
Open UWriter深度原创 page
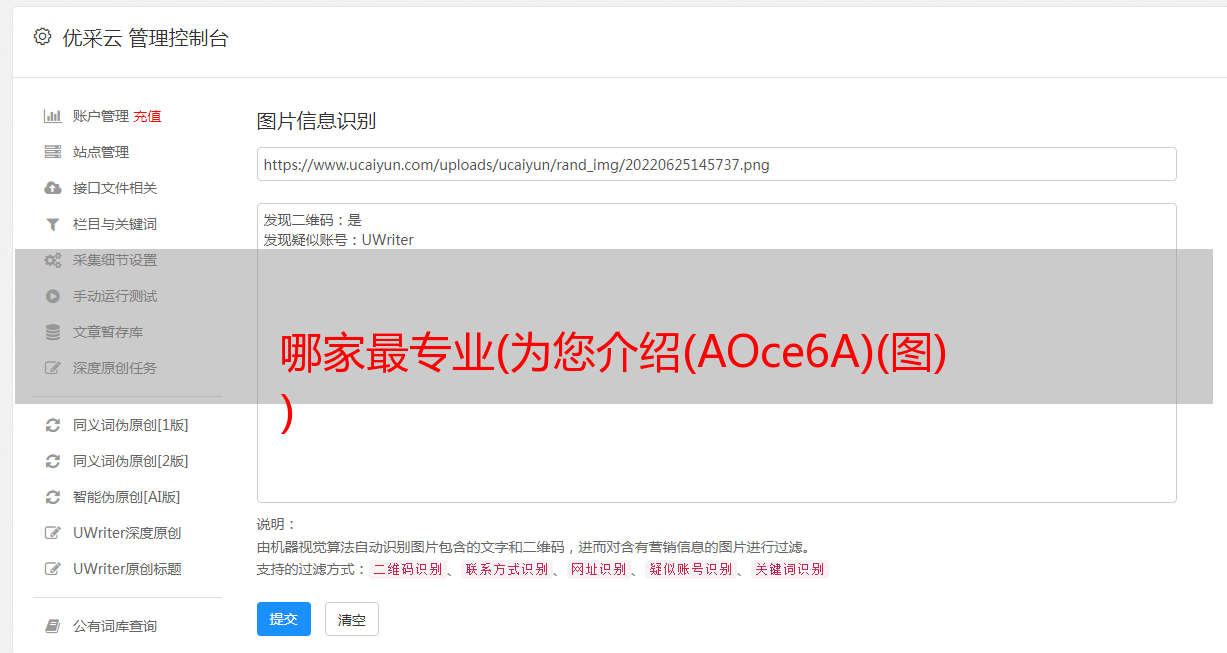click(x=127, y=533)
